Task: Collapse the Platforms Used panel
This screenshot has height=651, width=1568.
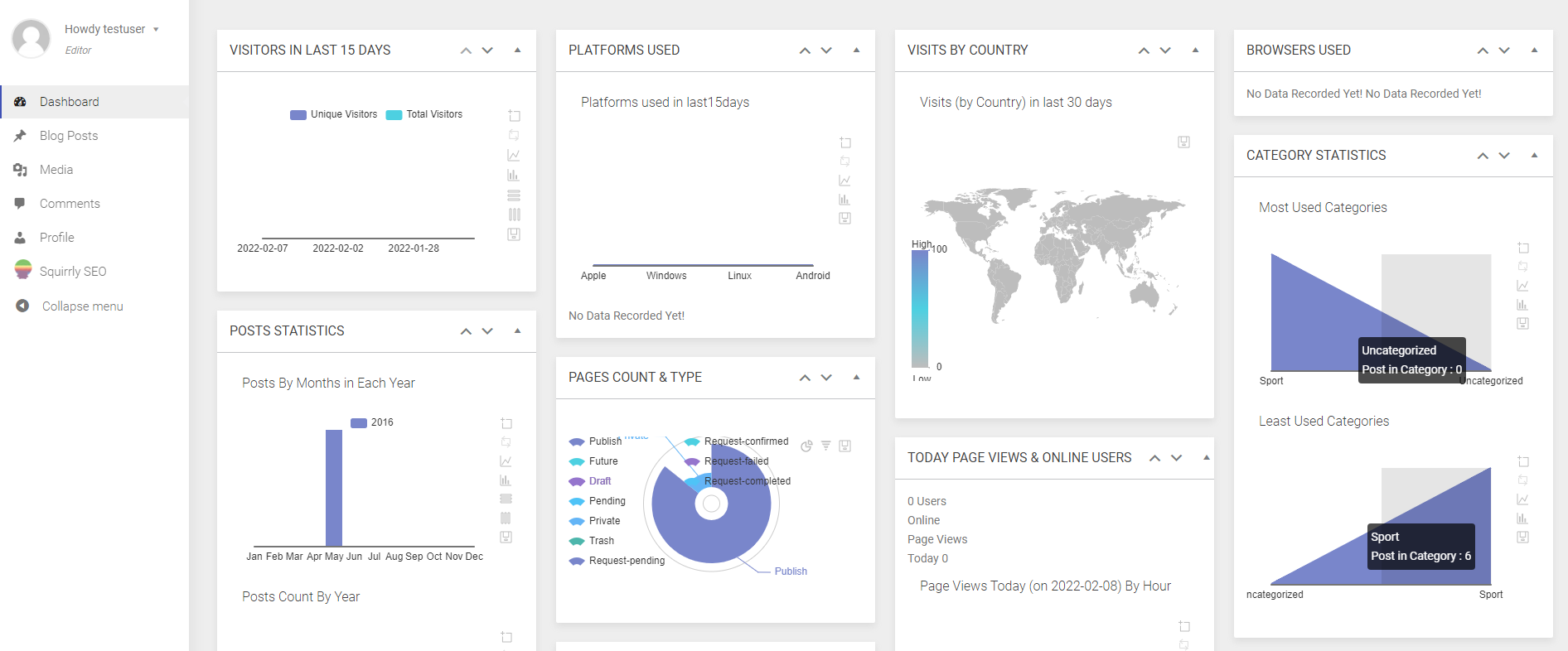Action: pyautogui.click(x=856, y=51)
